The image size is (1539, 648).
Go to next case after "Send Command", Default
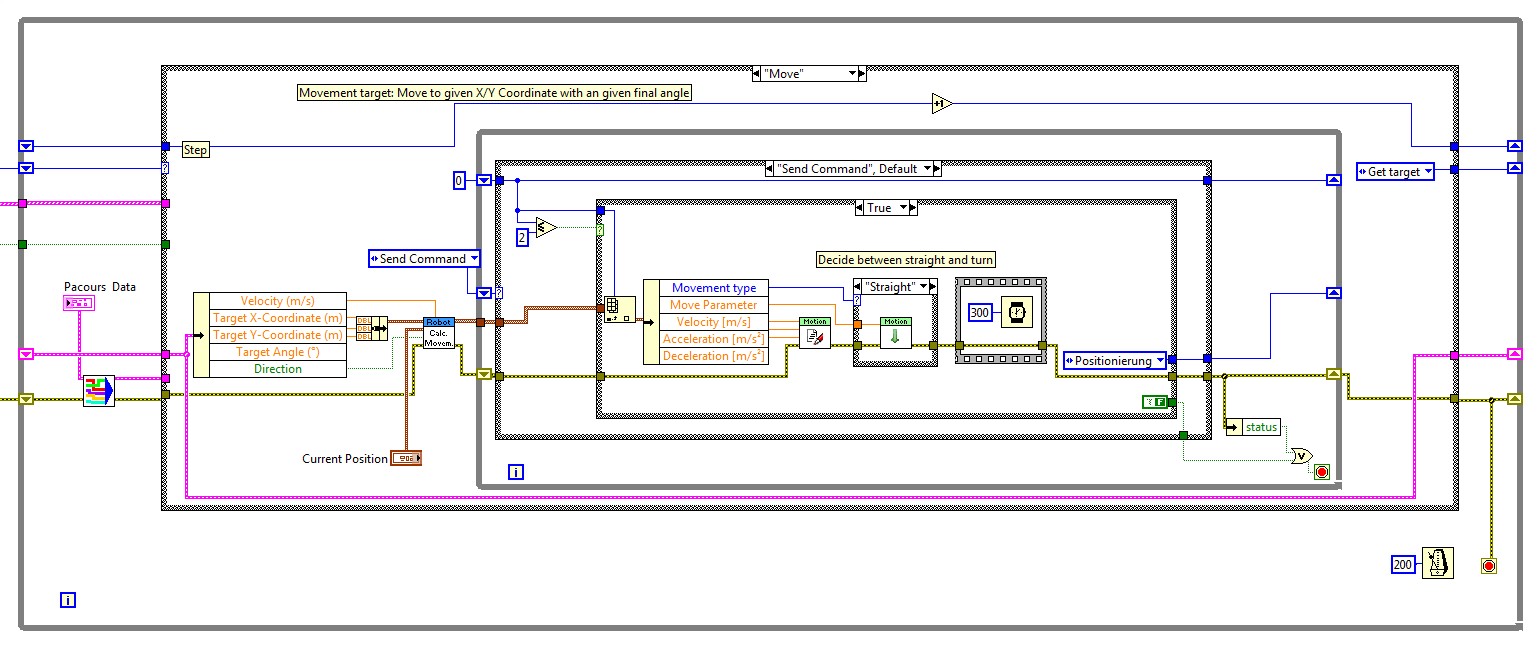(x=937, y=169)
